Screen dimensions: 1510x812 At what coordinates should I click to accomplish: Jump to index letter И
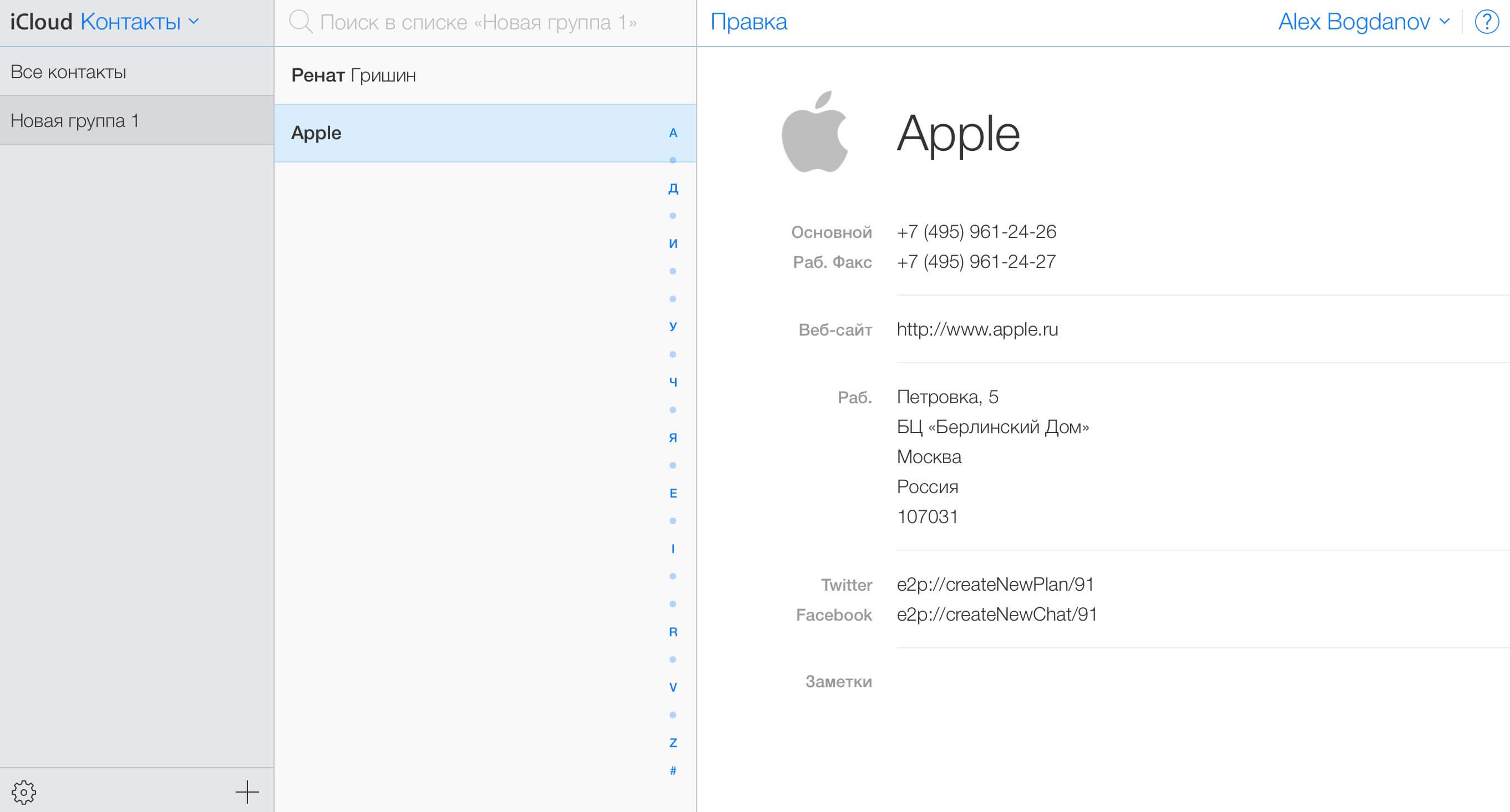673,243
